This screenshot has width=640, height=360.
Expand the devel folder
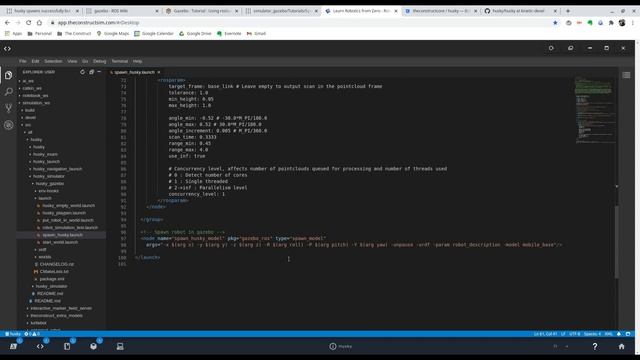pyautogui.click(x=30, y=118)
